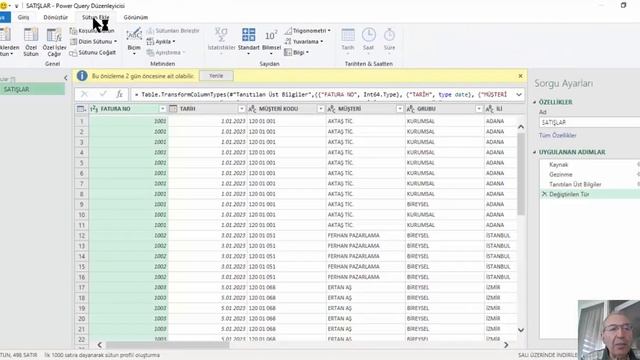Click the Yenile refresh button
This screenshot has height=360, width=640.
point(216,76)
